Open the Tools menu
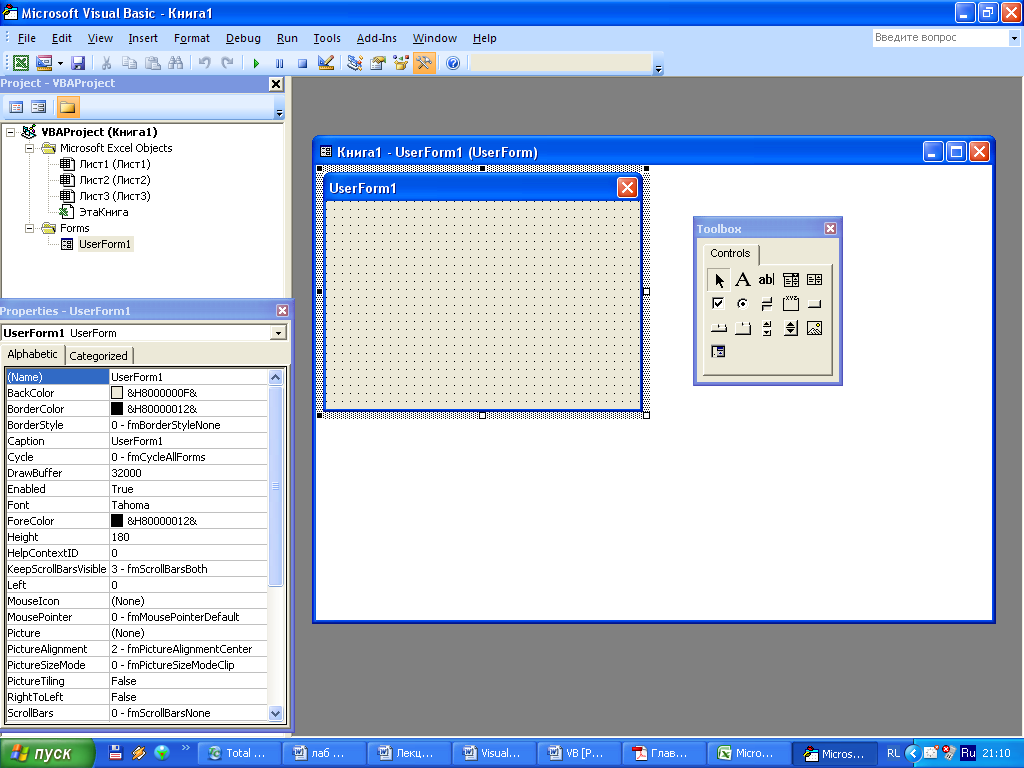Viewport: 1024px width, 768px height. click(327, 39)
